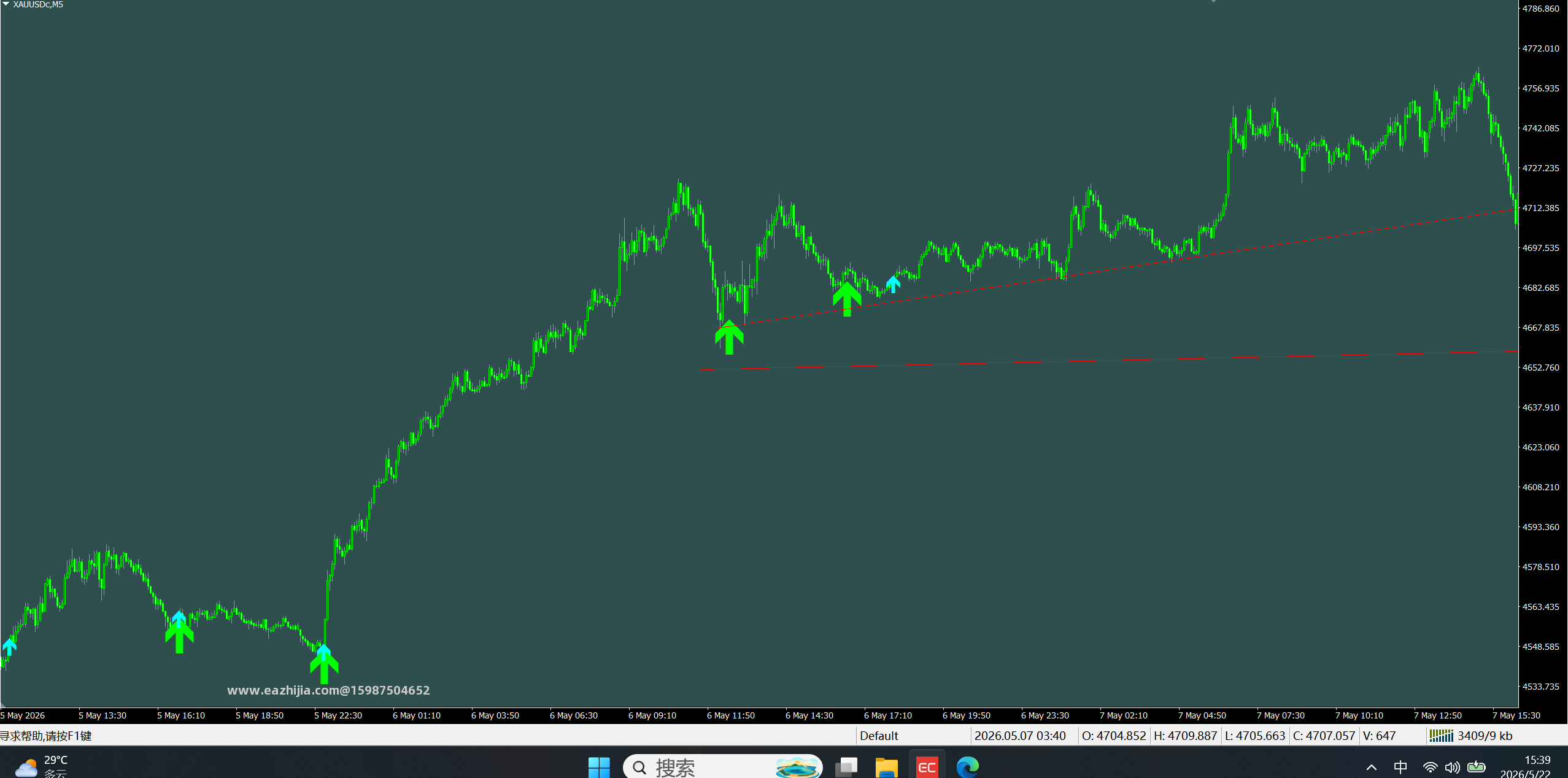Click the 4533.735 price scale label
Screen dimensions: 1568x778
[1540, 687]
